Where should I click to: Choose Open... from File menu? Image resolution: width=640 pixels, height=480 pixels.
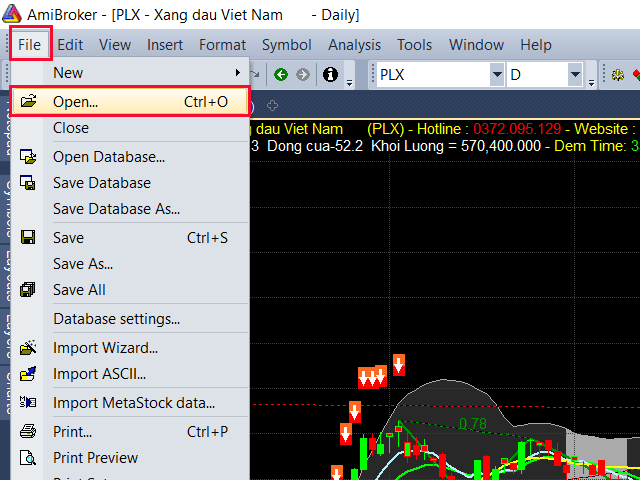[x=130, y=102]
